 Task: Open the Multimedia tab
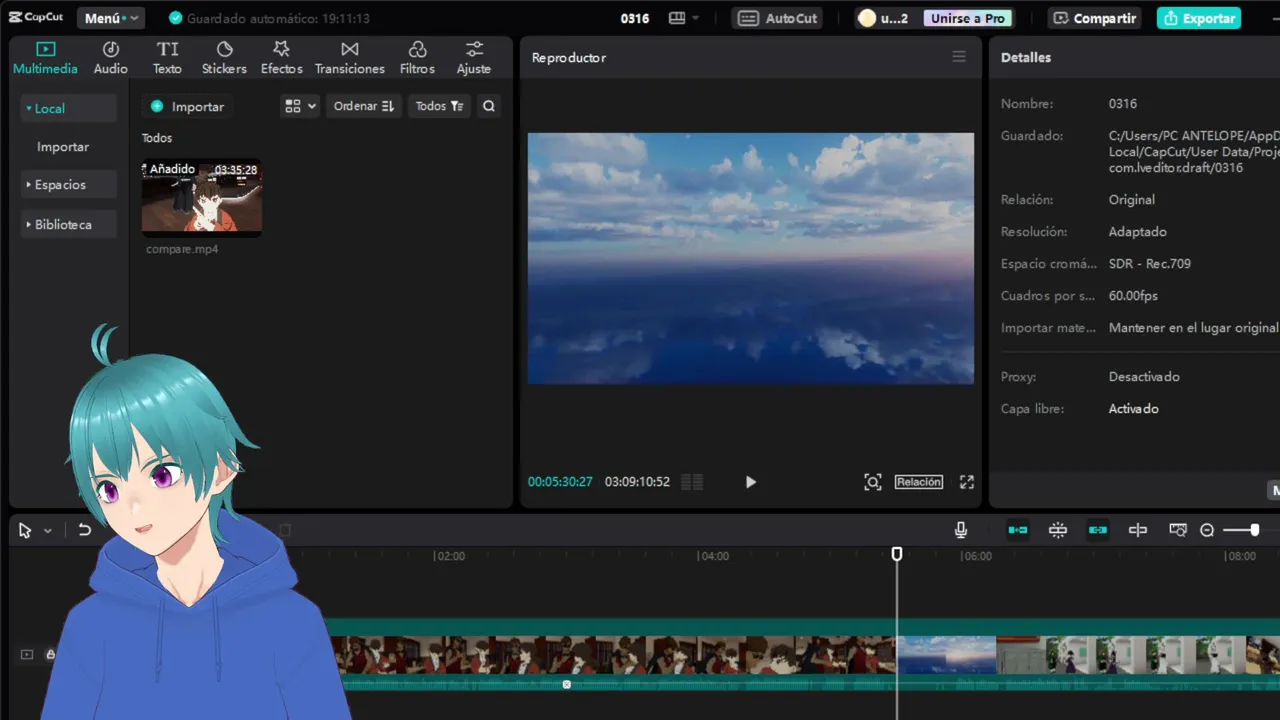tap(45, 58)
